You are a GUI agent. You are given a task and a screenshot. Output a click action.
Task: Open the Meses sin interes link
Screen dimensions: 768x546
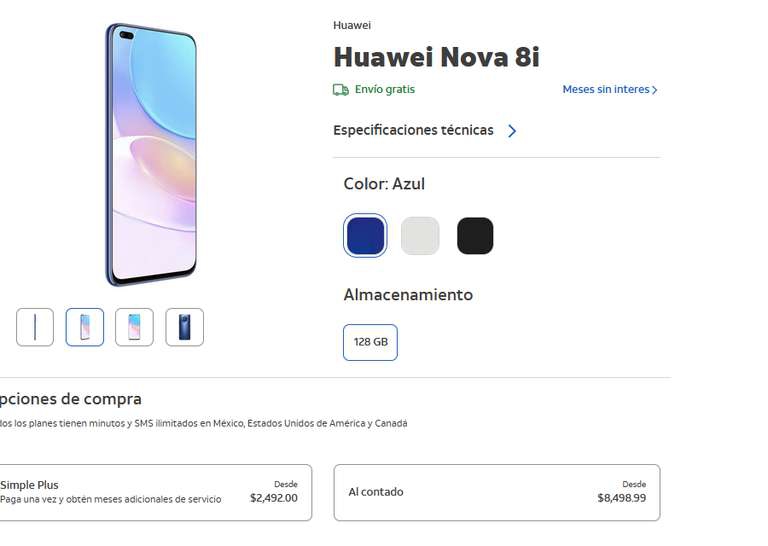tap(610, 90)
